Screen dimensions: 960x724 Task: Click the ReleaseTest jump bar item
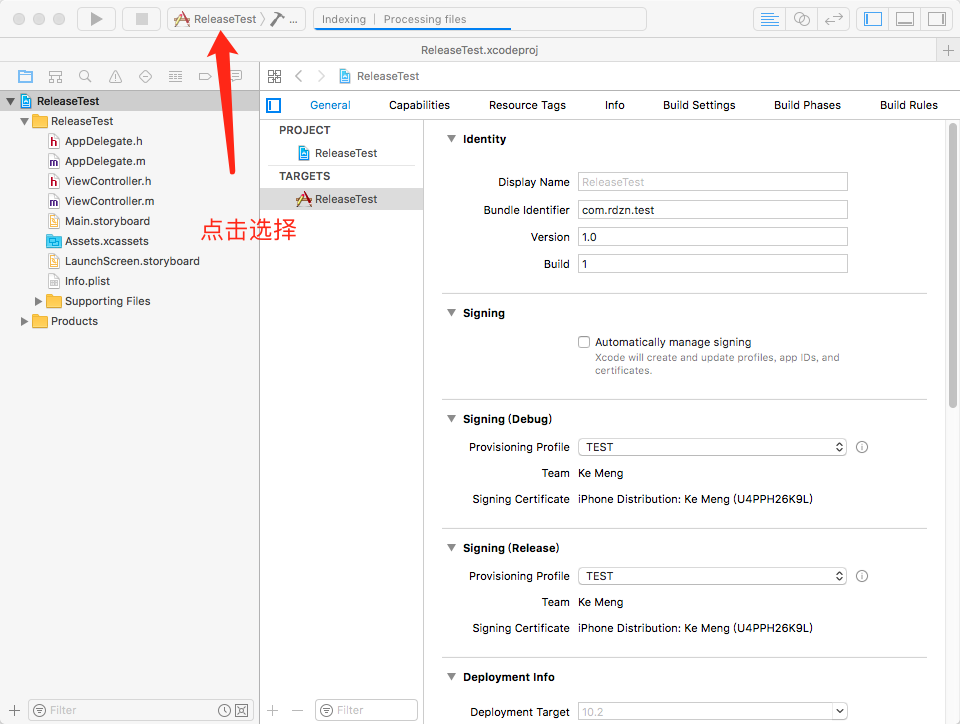(380, 77)
